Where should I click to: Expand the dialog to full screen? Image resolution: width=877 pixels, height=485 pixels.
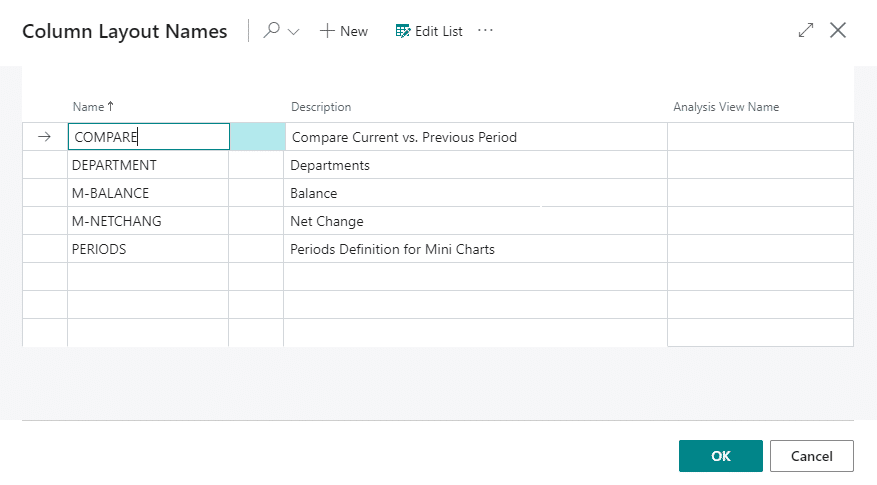tap(805, 30)
